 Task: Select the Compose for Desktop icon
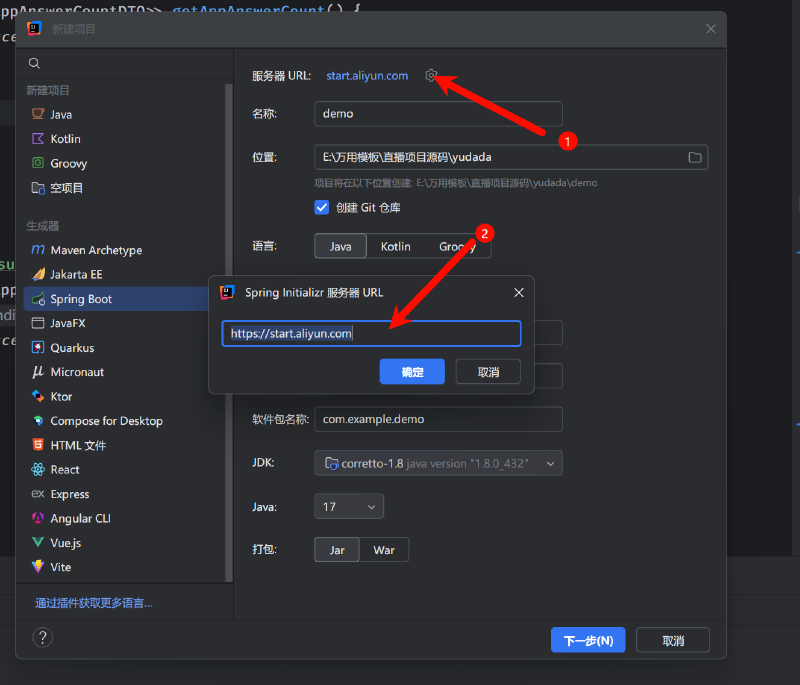[x=38, y=421]
